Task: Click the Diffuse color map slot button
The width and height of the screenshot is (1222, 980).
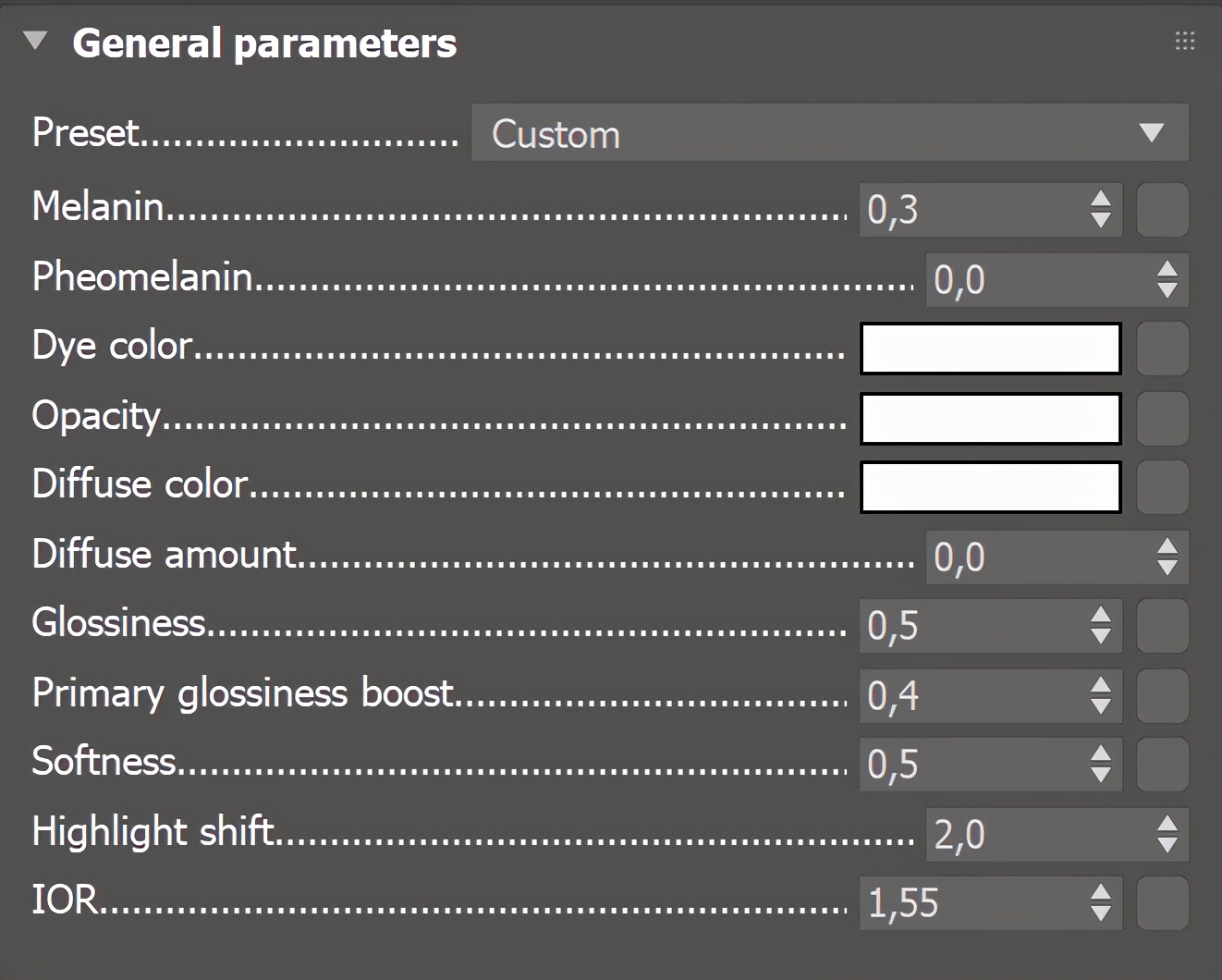Action: coord(1162,487)
